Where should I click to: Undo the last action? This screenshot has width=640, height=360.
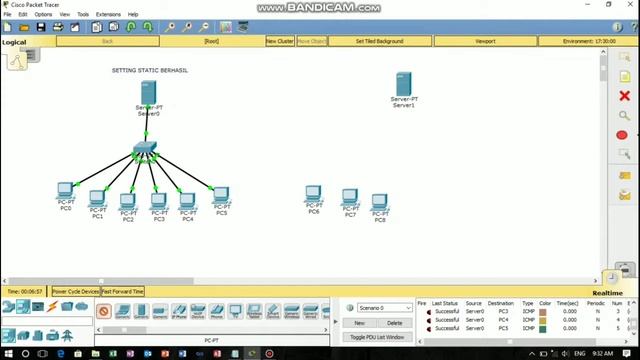coord(131,27)
